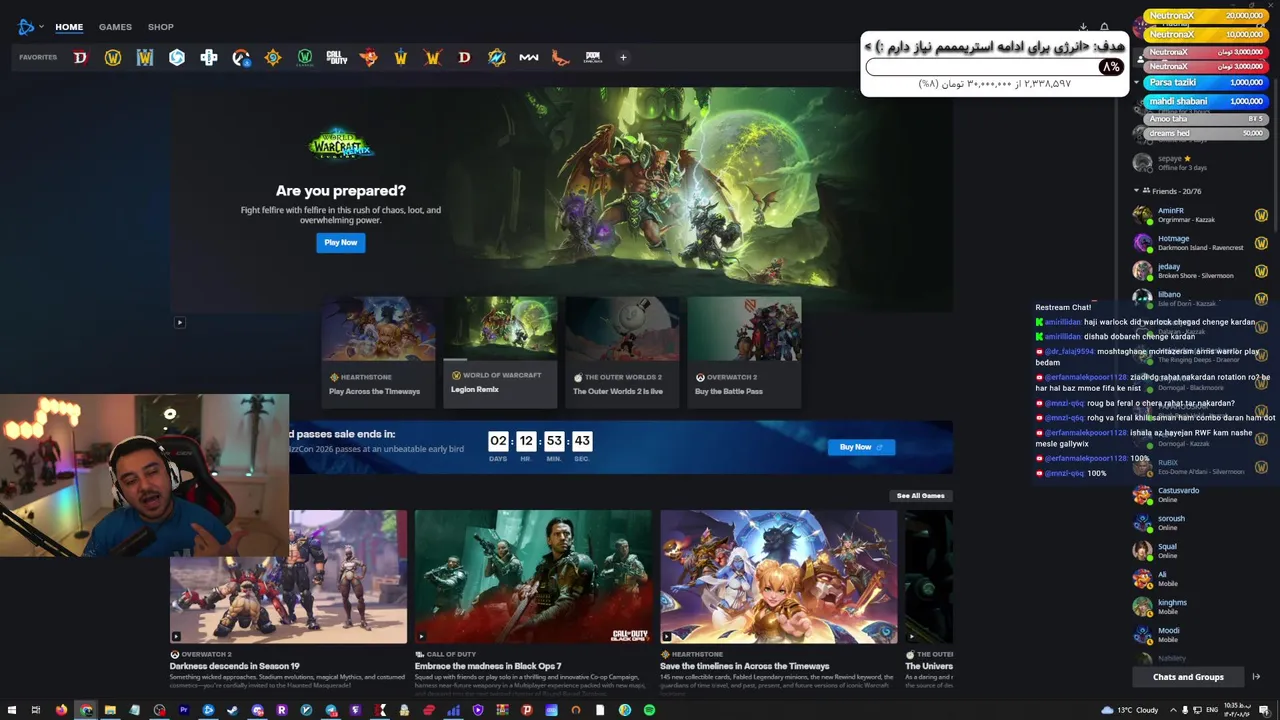Click the Buy Now button on BlizzCon banner
This screenshot has height=720, width=1280.
tap(861, 447)
